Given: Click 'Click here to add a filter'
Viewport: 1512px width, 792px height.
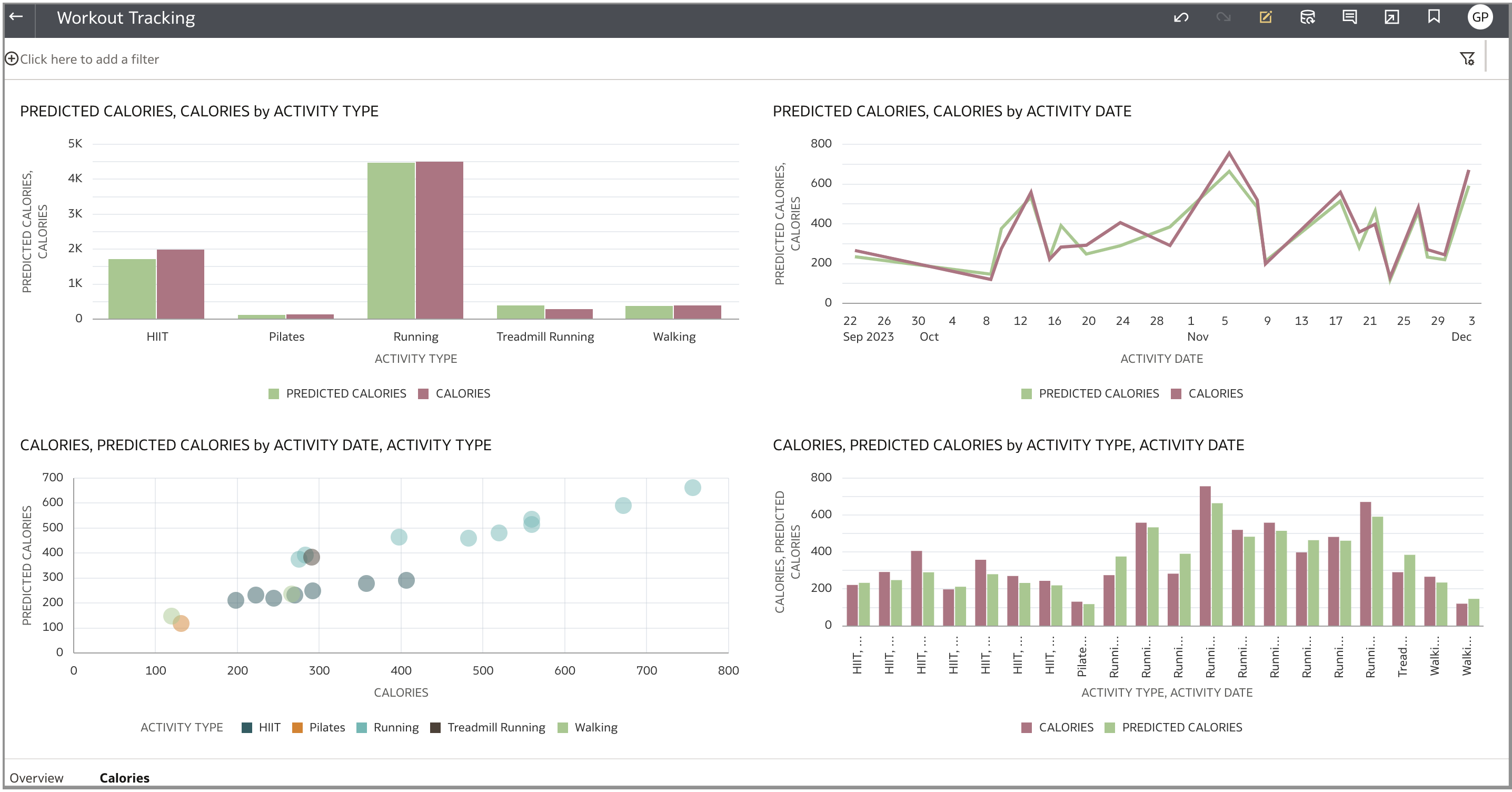Looking at the screenshot, I should click(89, 60).
